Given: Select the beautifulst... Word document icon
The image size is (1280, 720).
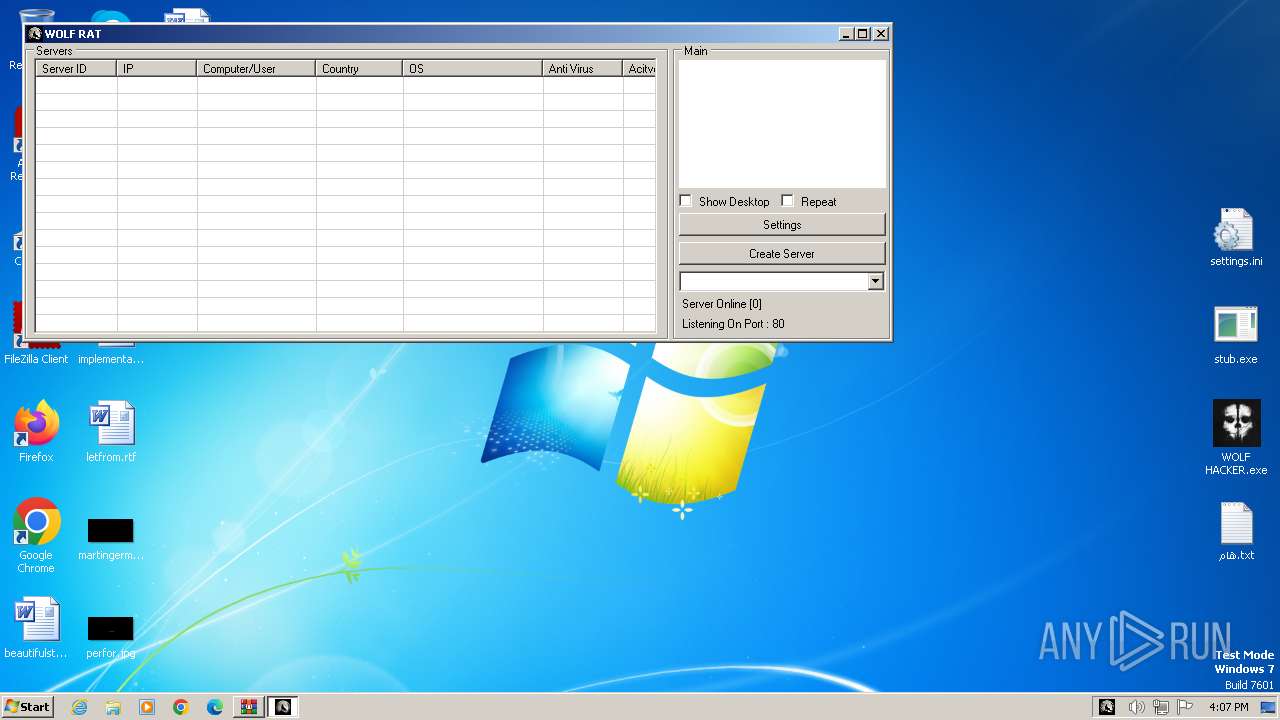Looking at the screenshot, I should click(36, 628).
